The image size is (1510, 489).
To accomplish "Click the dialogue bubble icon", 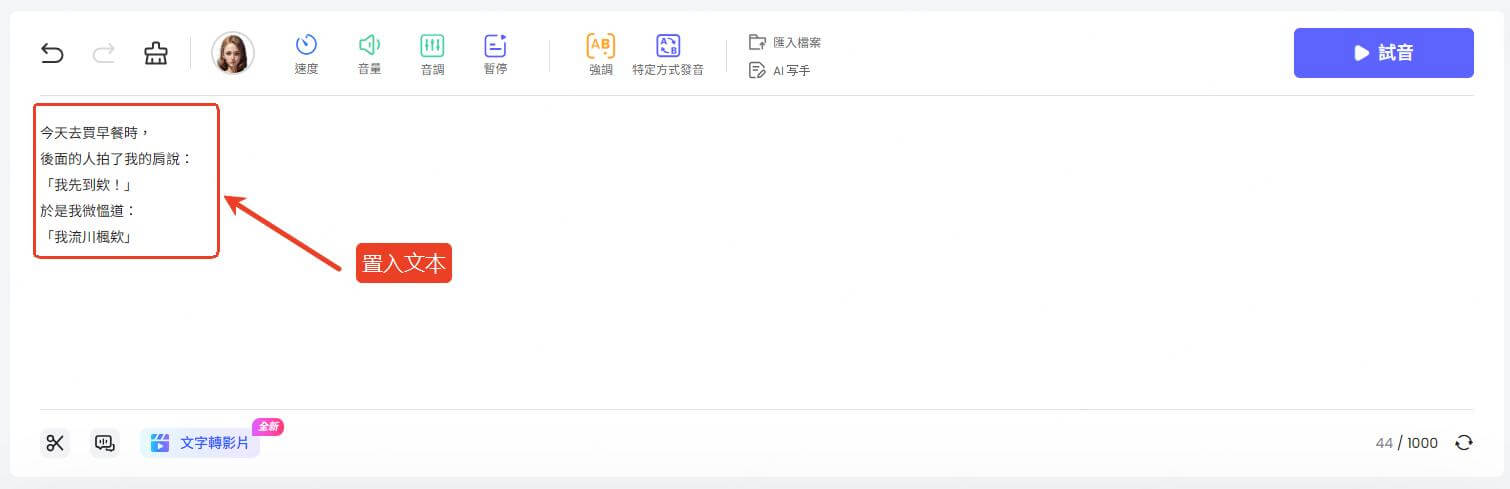I will point(104,443).
